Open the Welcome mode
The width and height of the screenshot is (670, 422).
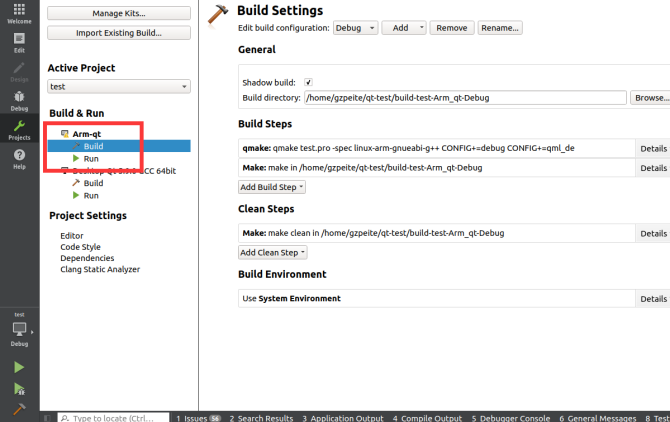tap(19, 14)
